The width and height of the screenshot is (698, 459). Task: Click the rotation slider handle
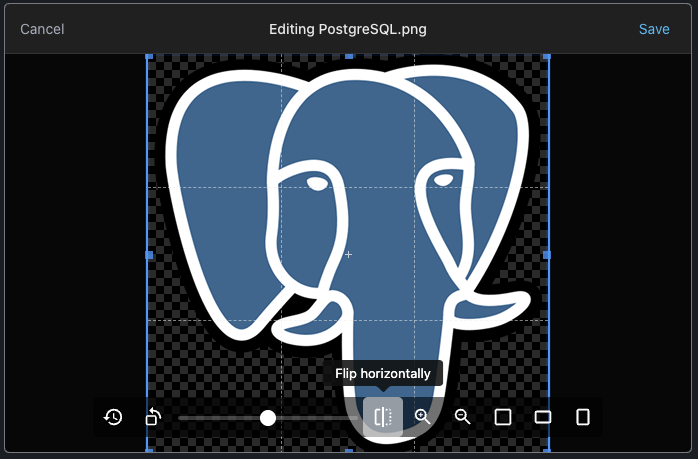click(x=268, y=418)
